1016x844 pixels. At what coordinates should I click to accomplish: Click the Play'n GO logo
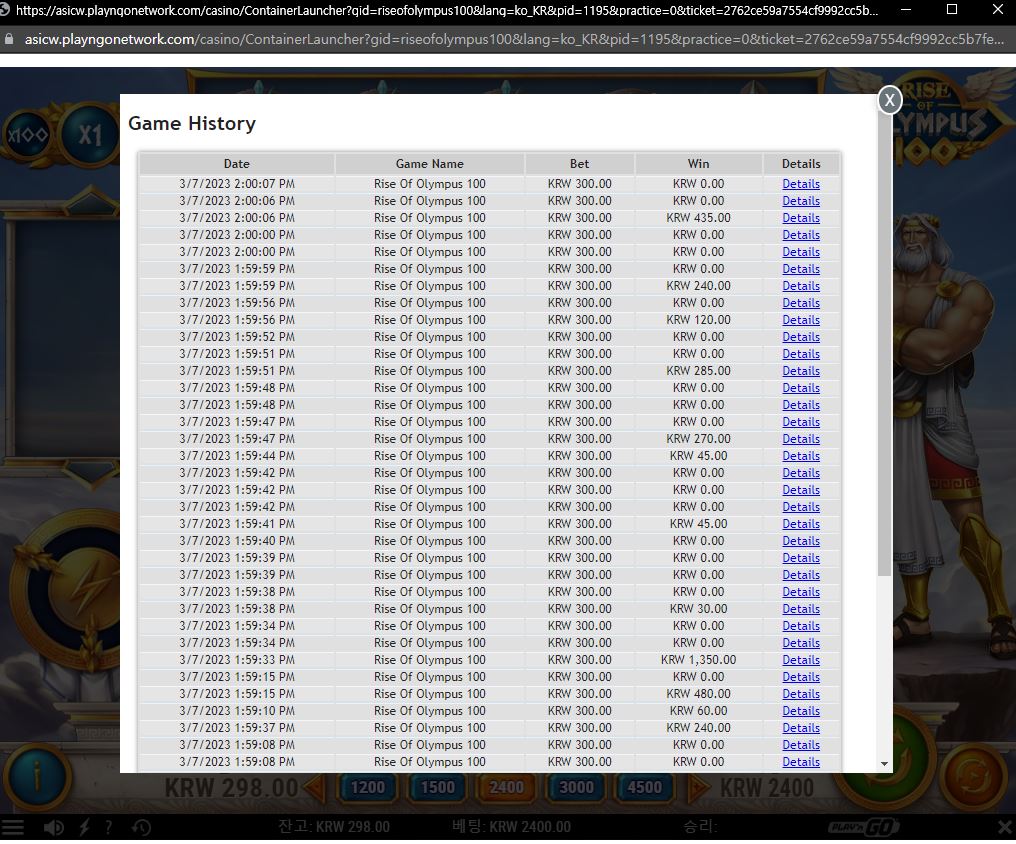pos(864,827)
